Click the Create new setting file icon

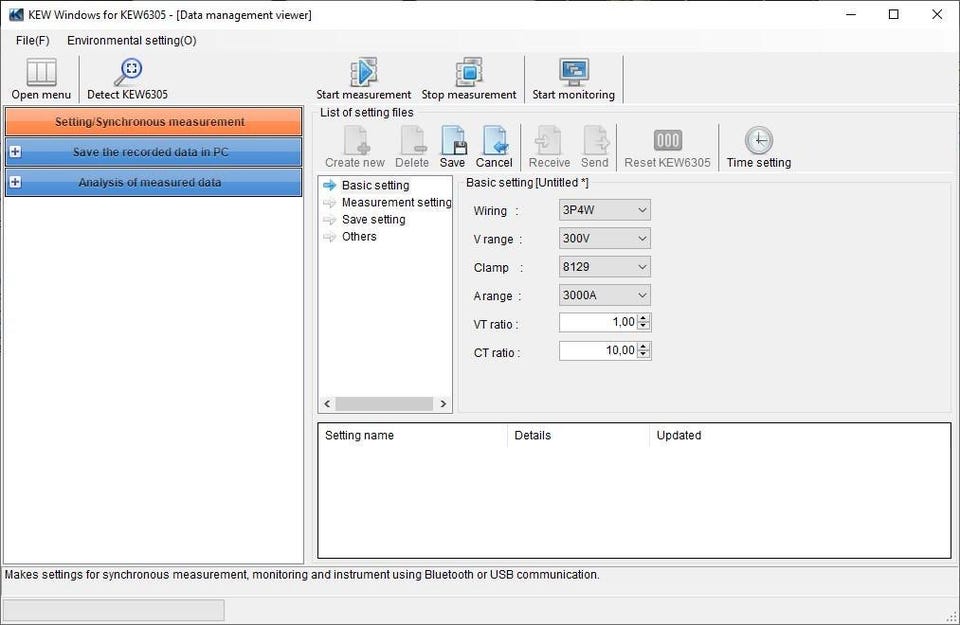tap(356, 140)
